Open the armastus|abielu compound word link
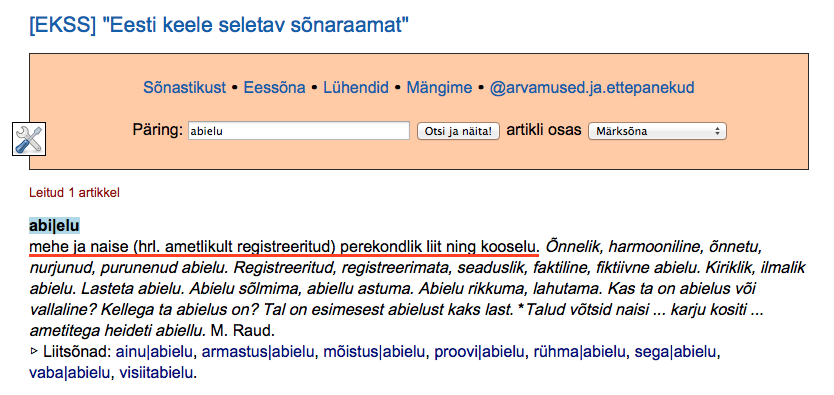Screen dimensions: 834x395 click(259, 352)
